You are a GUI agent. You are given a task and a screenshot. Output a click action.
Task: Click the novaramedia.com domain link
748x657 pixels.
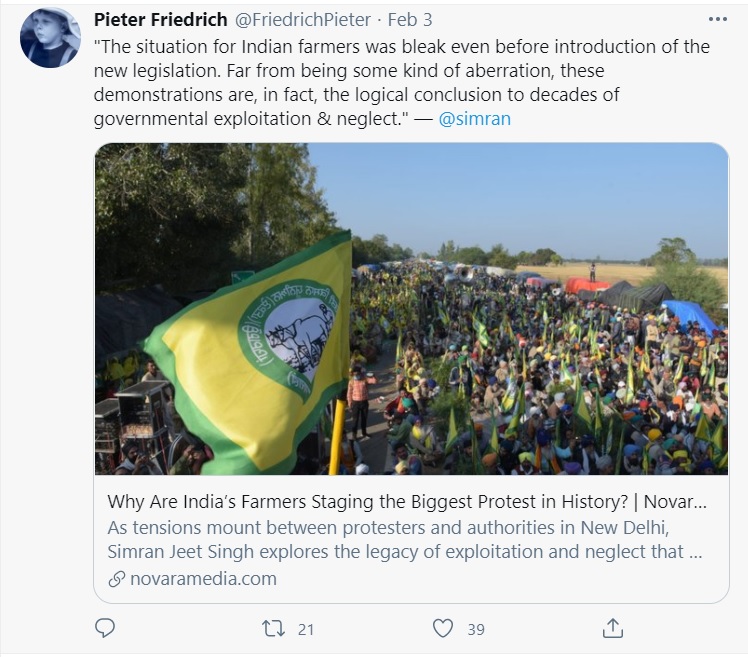203,578
